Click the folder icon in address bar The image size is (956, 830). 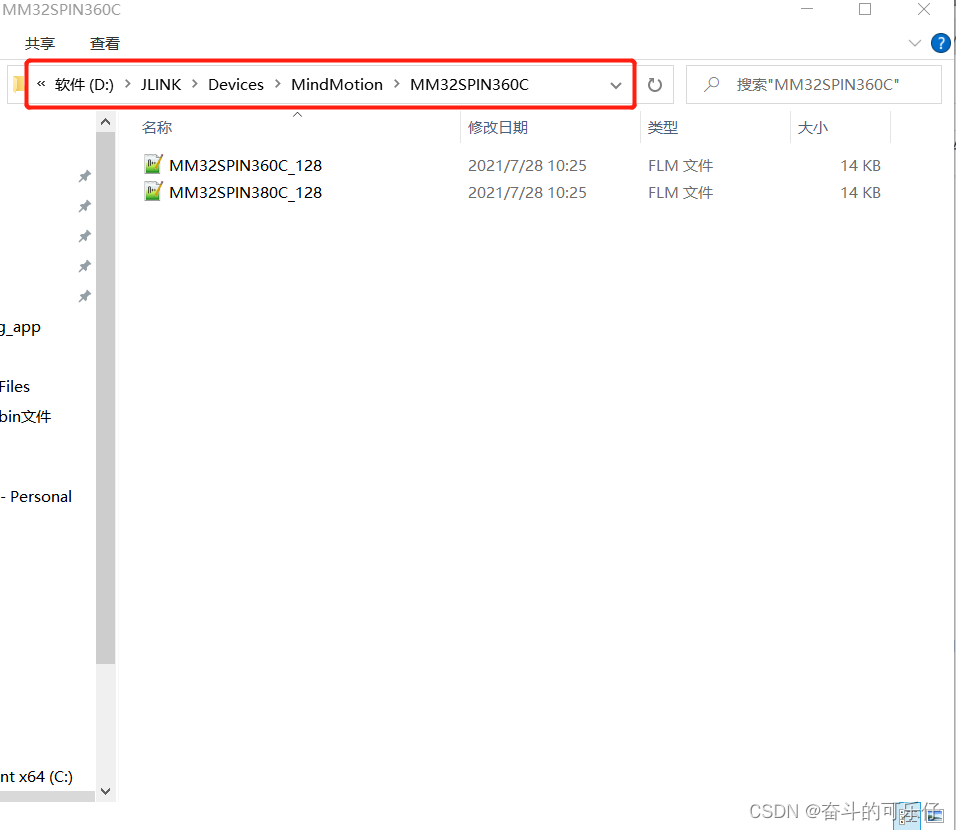click(x=18, y=85)
